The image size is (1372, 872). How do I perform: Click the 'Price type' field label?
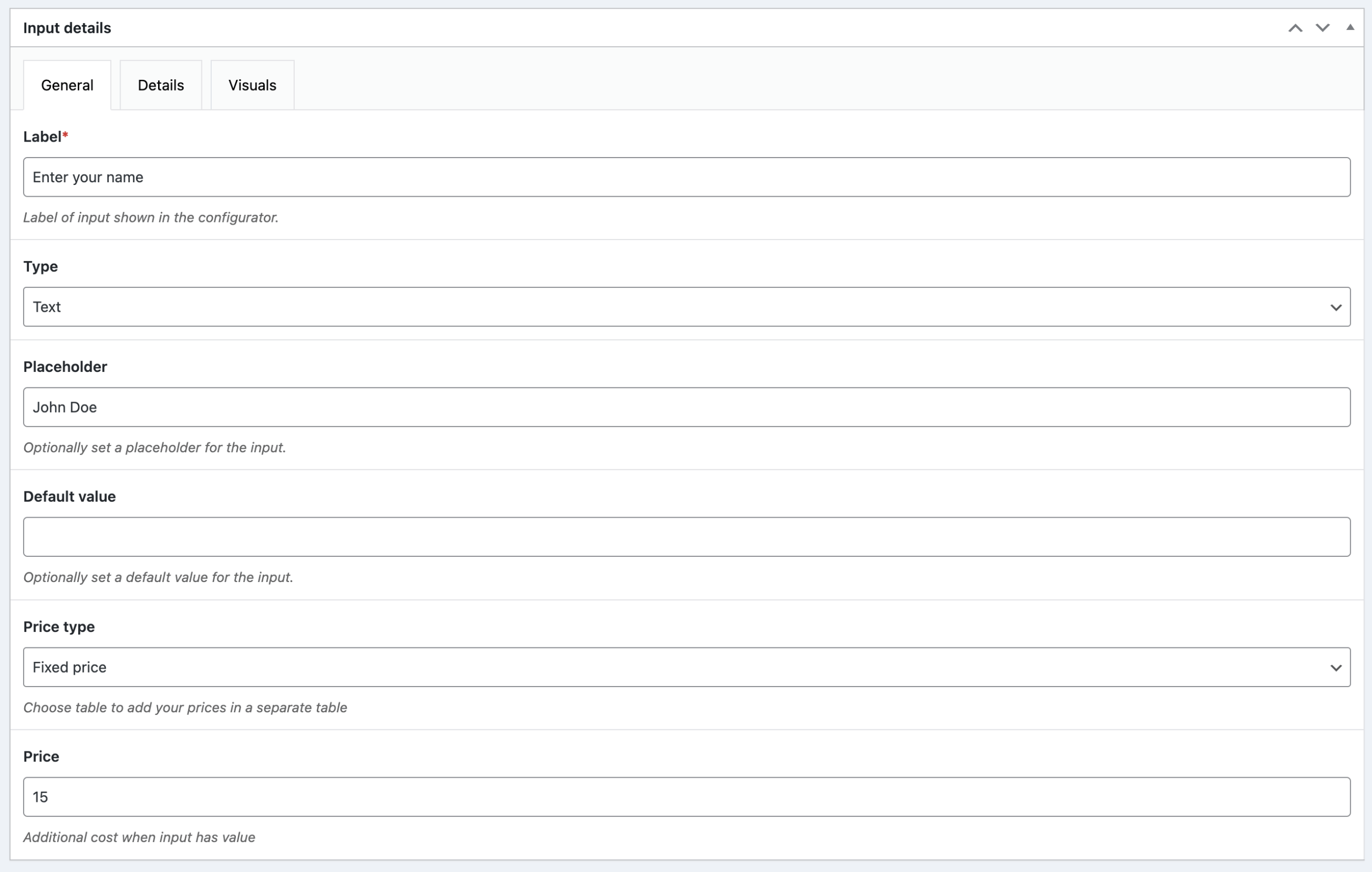(x=59, y=627)
